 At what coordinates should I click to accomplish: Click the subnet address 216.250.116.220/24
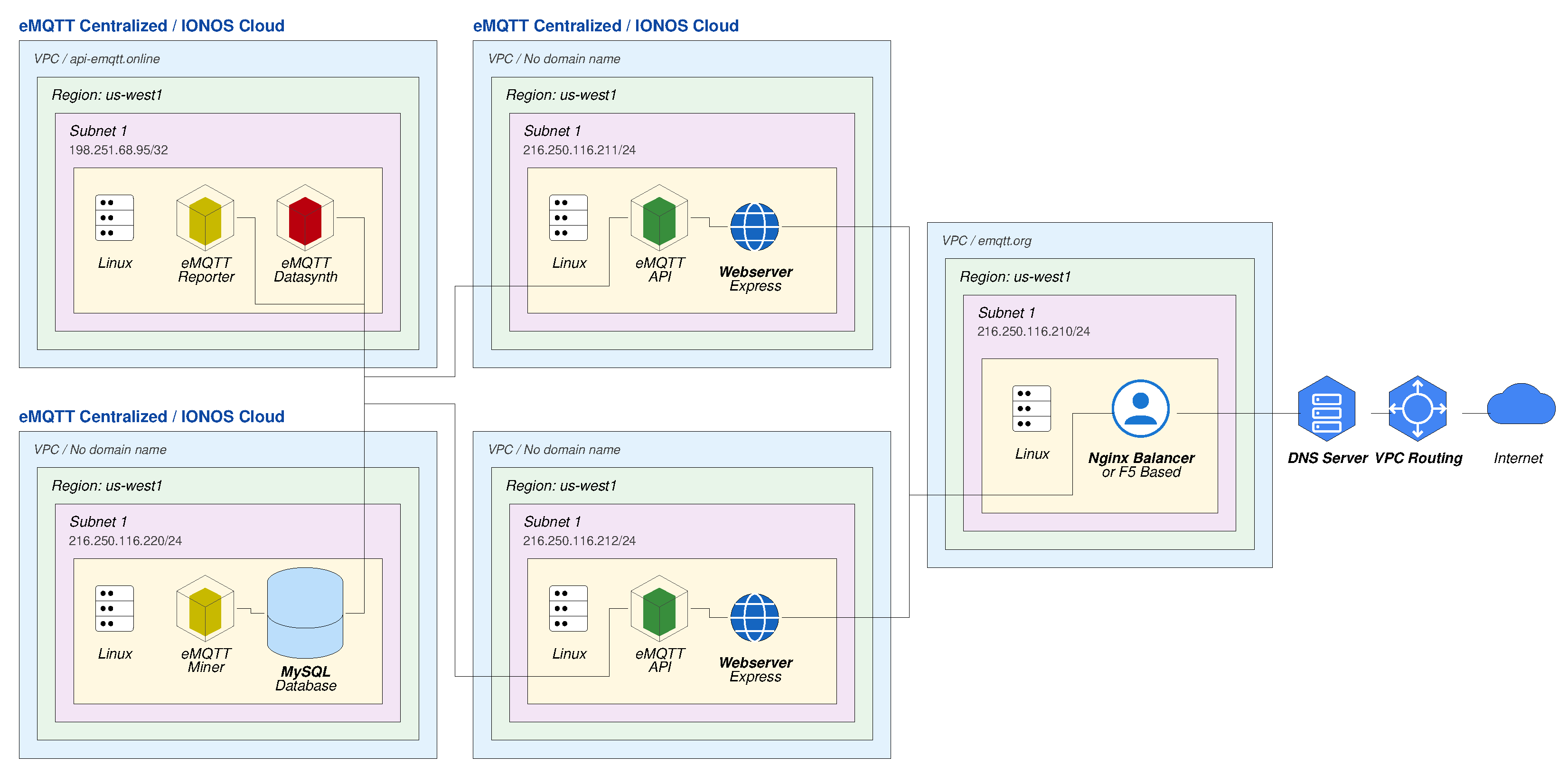(x=125, y=541)
